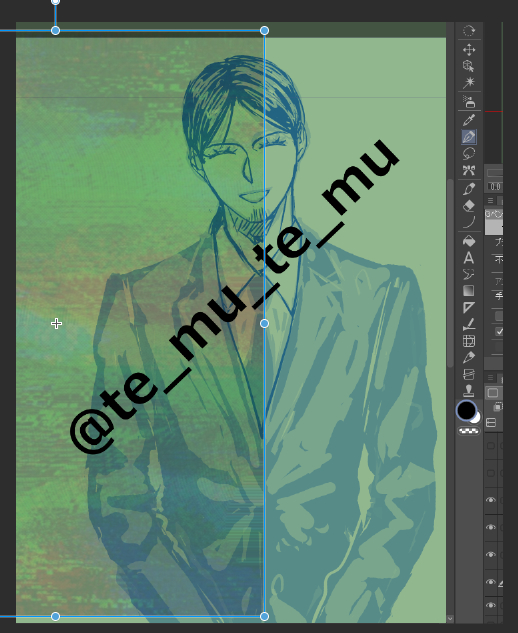The image size is (518, 633).
Task: Select the Pencil tool below frame tool
Action: pos(469,358)
